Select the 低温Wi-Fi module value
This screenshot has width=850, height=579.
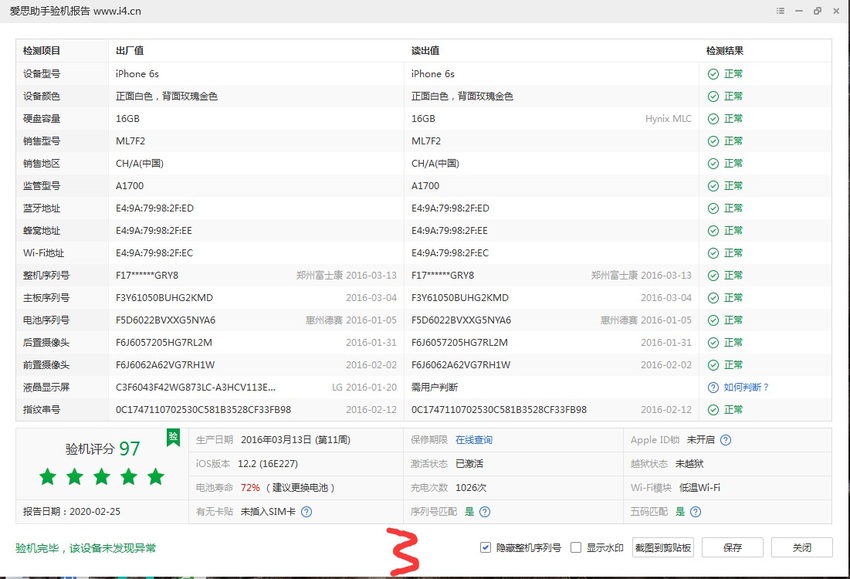(700, 487)
